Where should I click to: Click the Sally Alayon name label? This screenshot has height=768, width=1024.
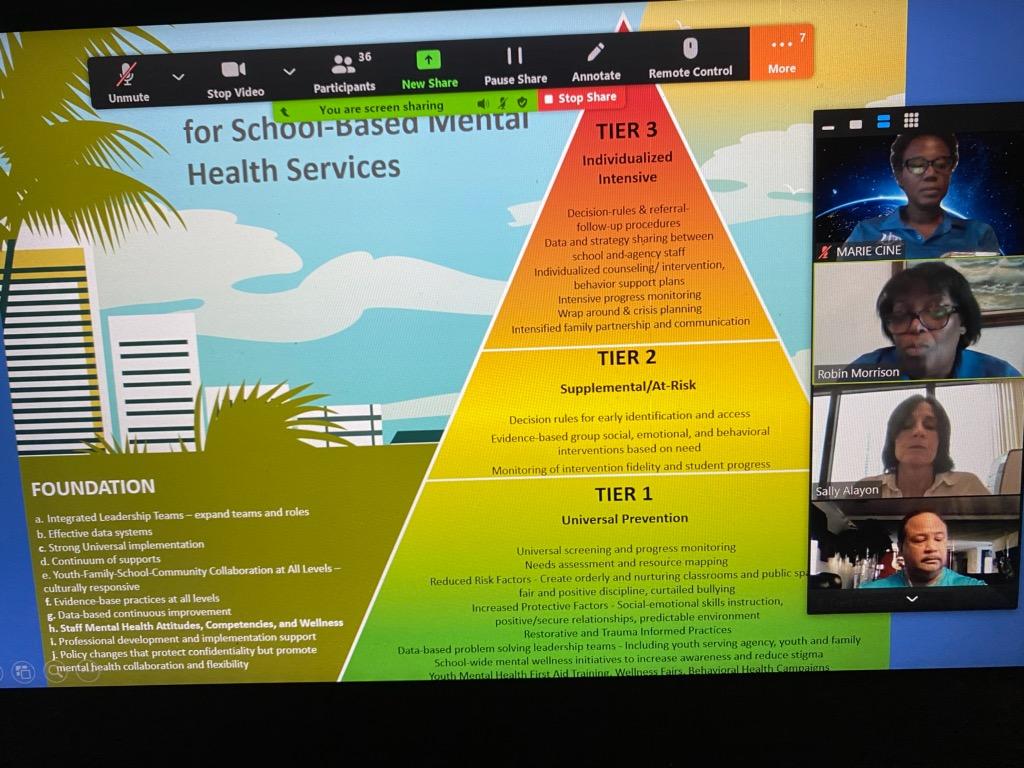tap(847, 490)
